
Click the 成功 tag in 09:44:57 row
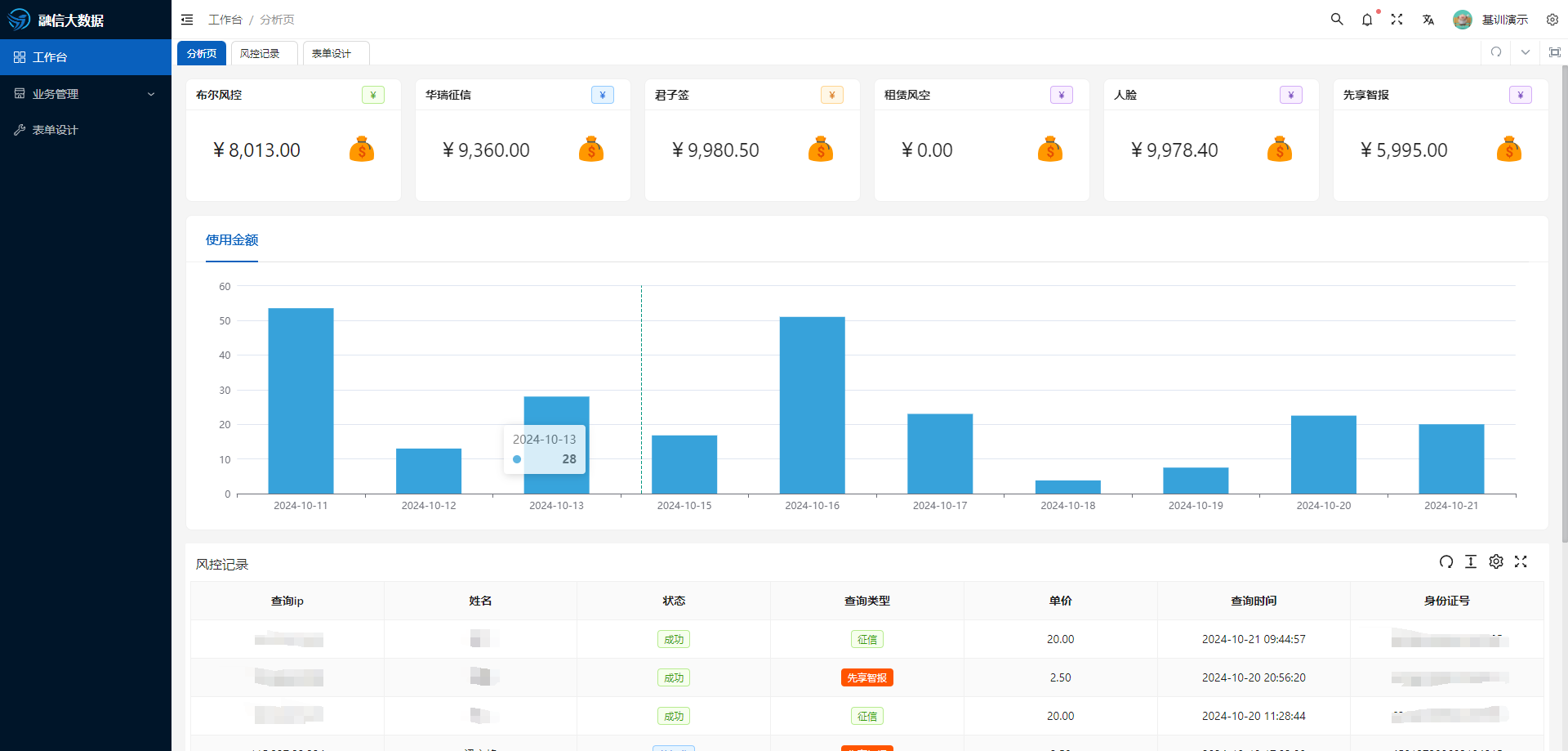(x=674, y=639)
